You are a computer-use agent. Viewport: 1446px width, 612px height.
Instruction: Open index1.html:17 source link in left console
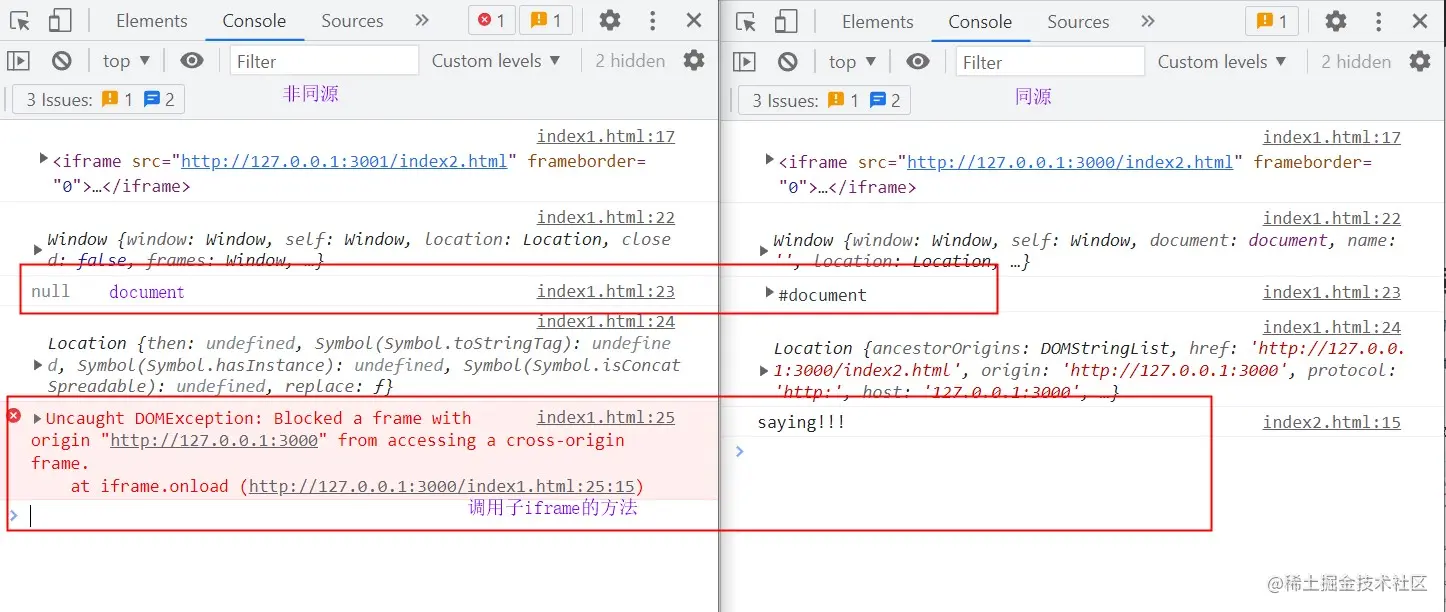pos(606,137)
